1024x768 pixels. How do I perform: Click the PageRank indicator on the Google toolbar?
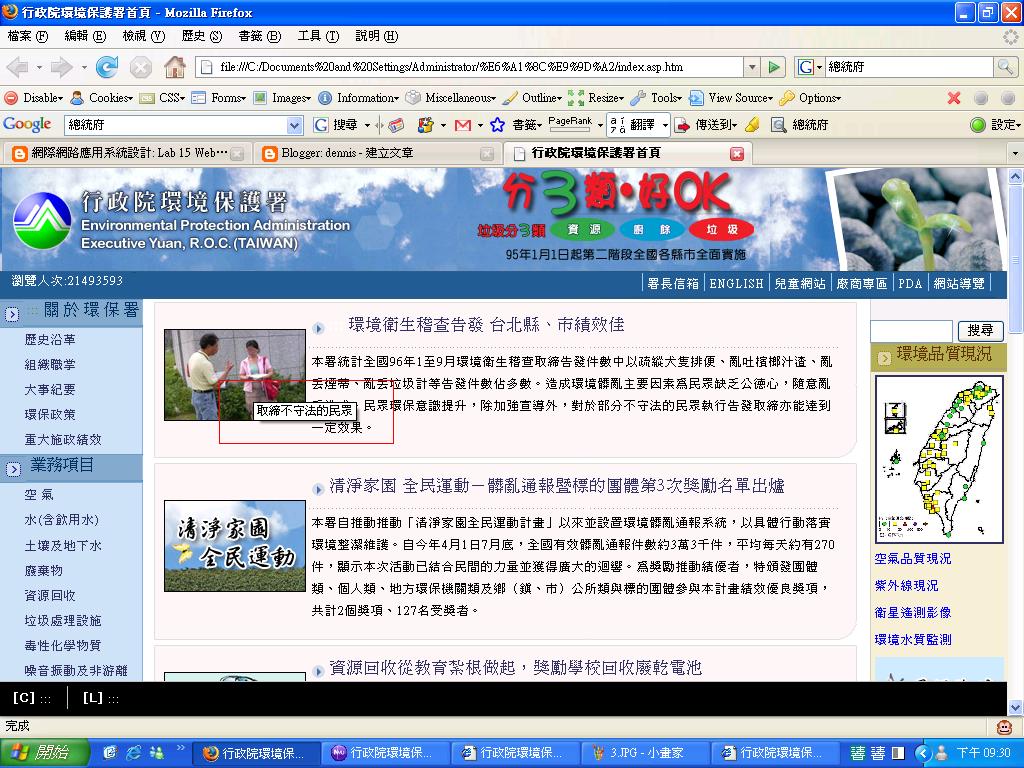coord(570,124)
